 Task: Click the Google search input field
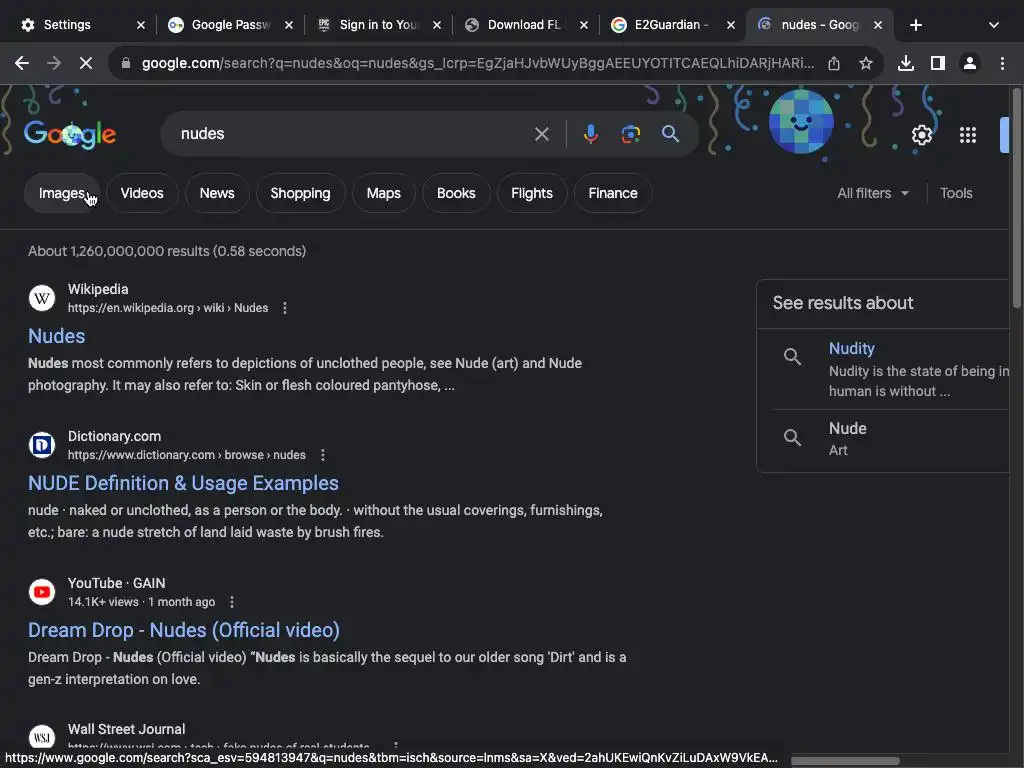tap(353, 134)
